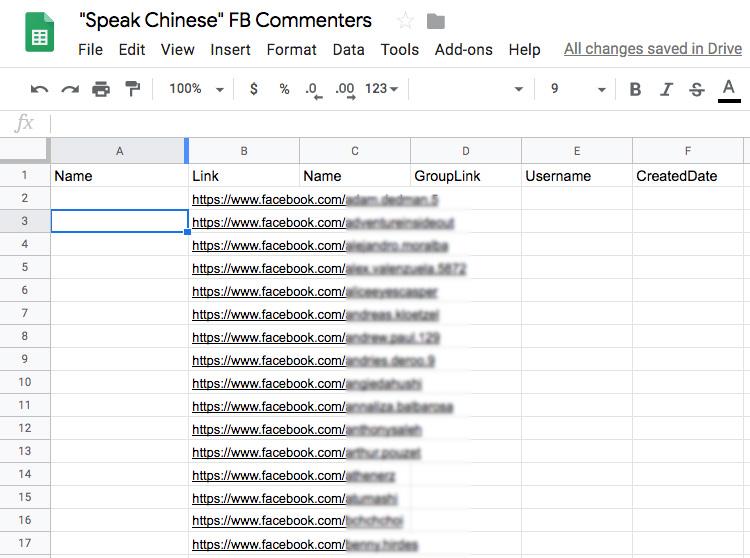Viewport: 750px width, 558px height.
Task: Select column B header
Action: (244, 151)
